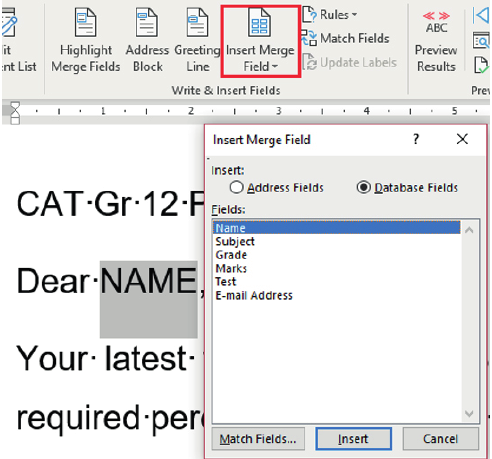This screenshot has height=459, width=492.
Task: Select the Database Fields radio button
Action: click(363, 187)
